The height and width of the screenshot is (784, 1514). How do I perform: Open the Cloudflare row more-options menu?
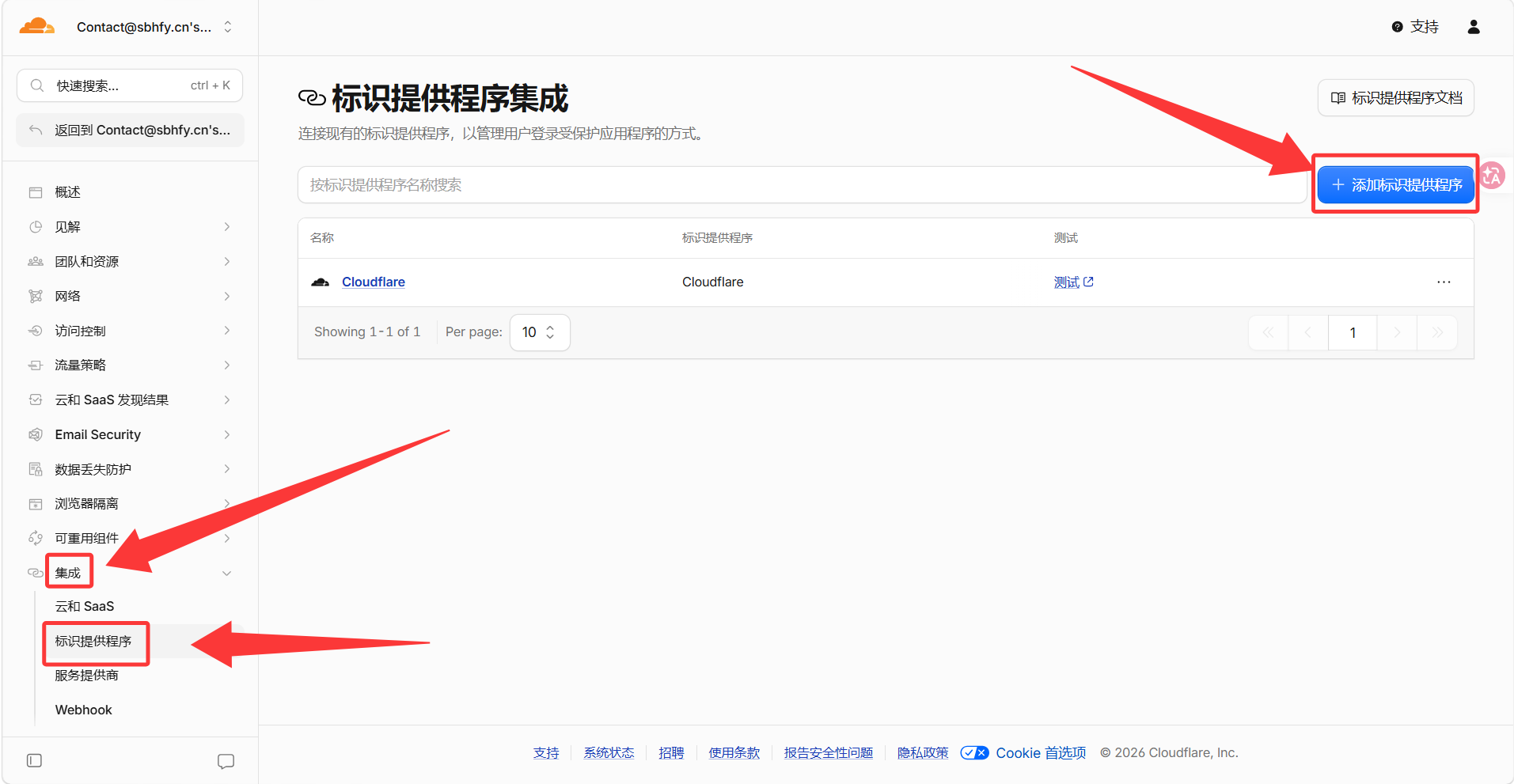point(1444,282)
